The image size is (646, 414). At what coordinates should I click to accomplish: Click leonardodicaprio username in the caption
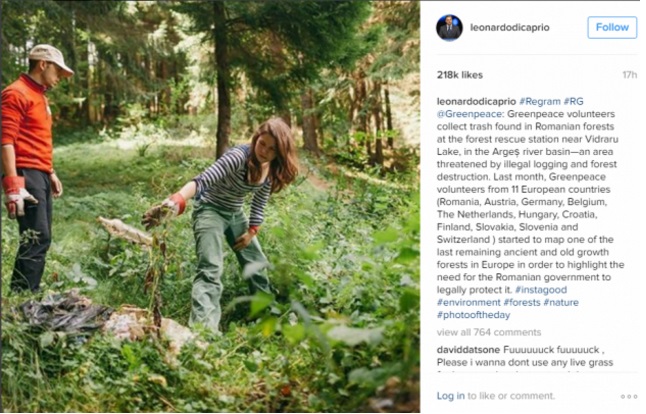coord(476,101)
